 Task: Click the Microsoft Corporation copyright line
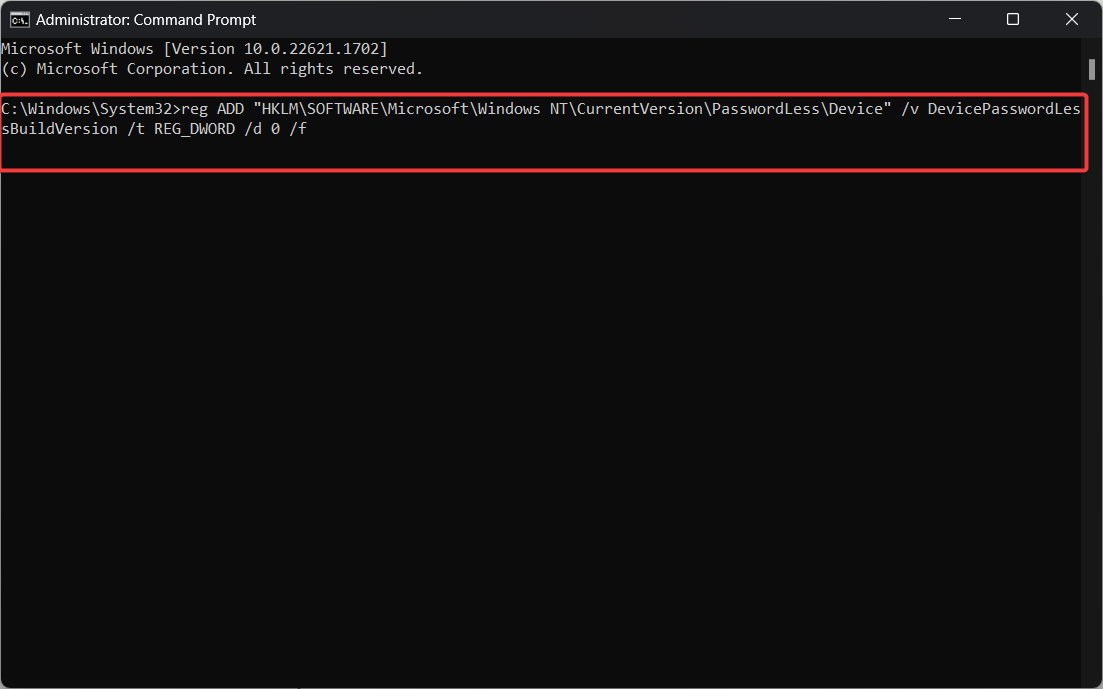point(212,69)
